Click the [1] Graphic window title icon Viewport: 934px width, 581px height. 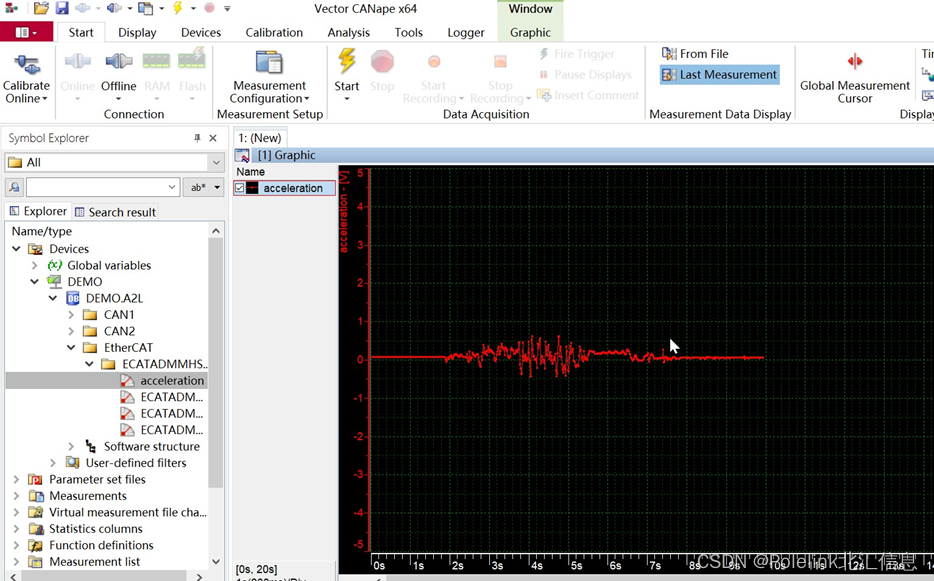242,156
